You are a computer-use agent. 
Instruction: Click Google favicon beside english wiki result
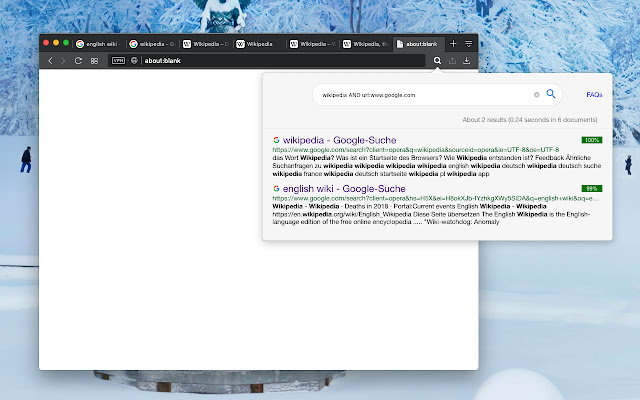(276, 189)
